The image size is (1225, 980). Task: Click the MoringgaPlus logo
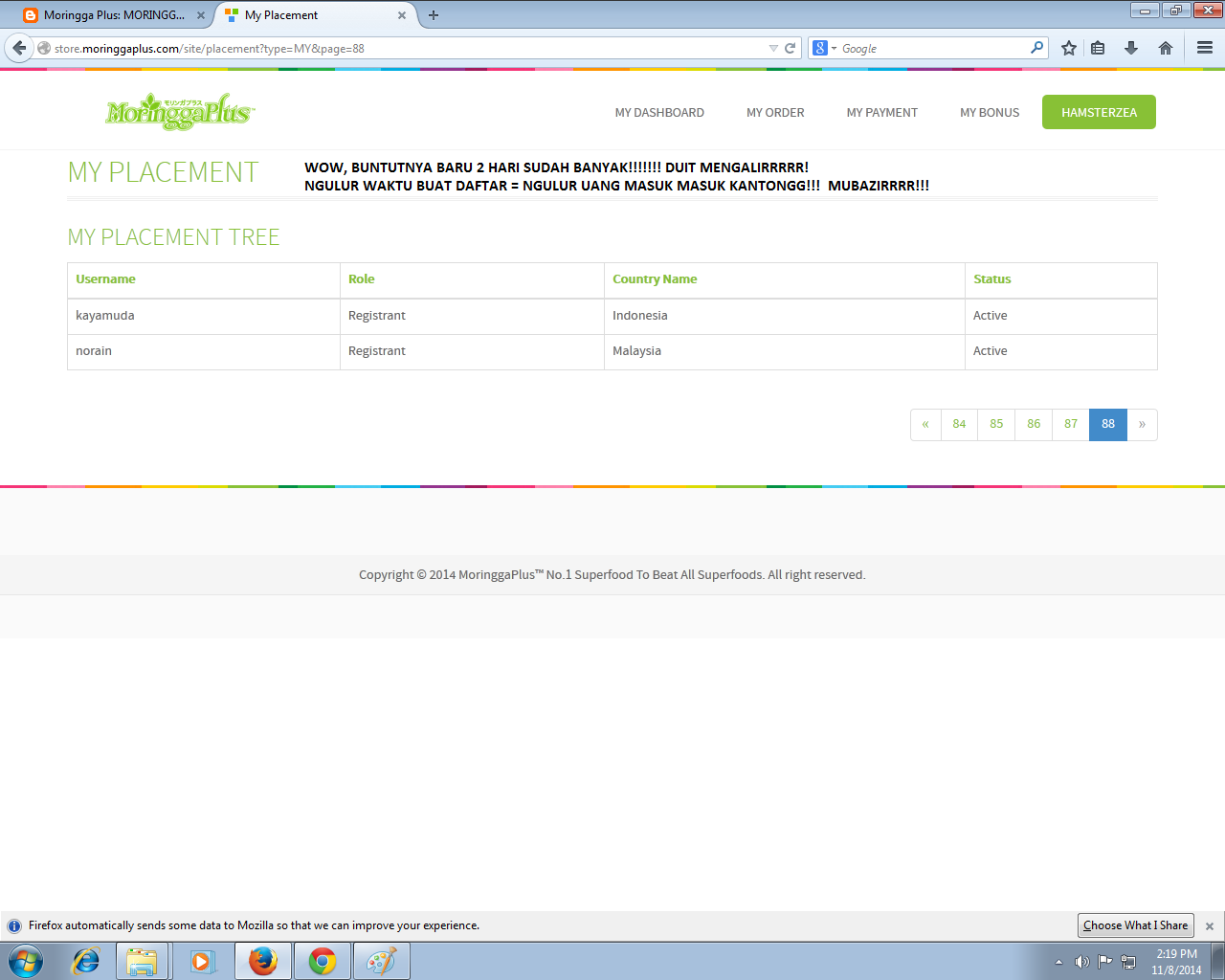click(180, 112)
